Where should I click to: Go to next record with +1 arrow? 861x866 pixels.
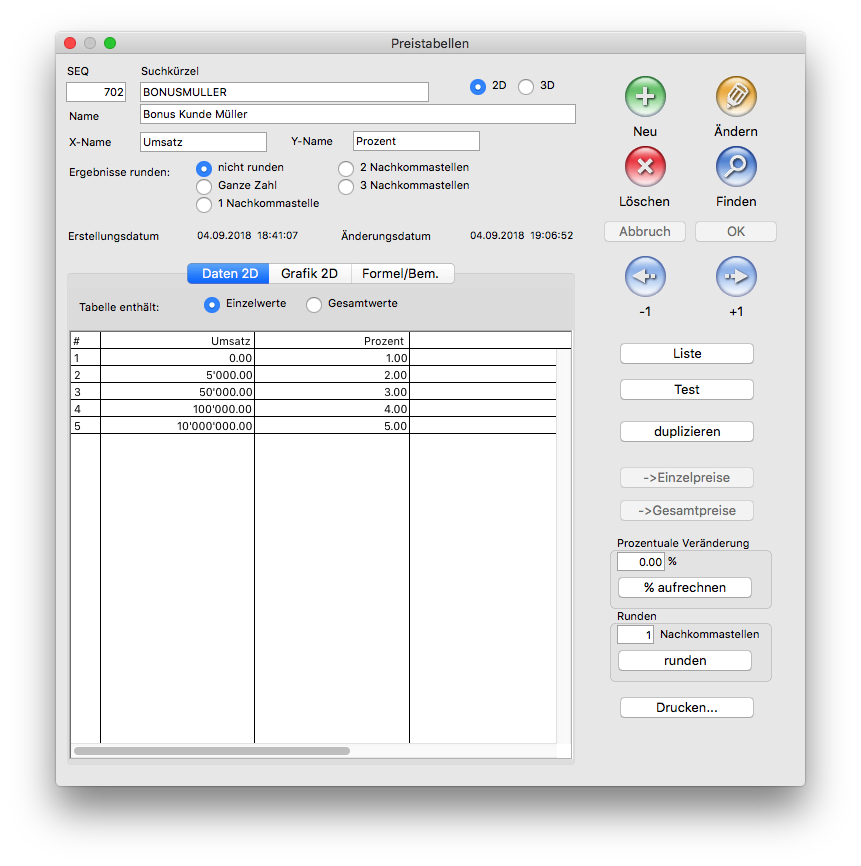736,277
